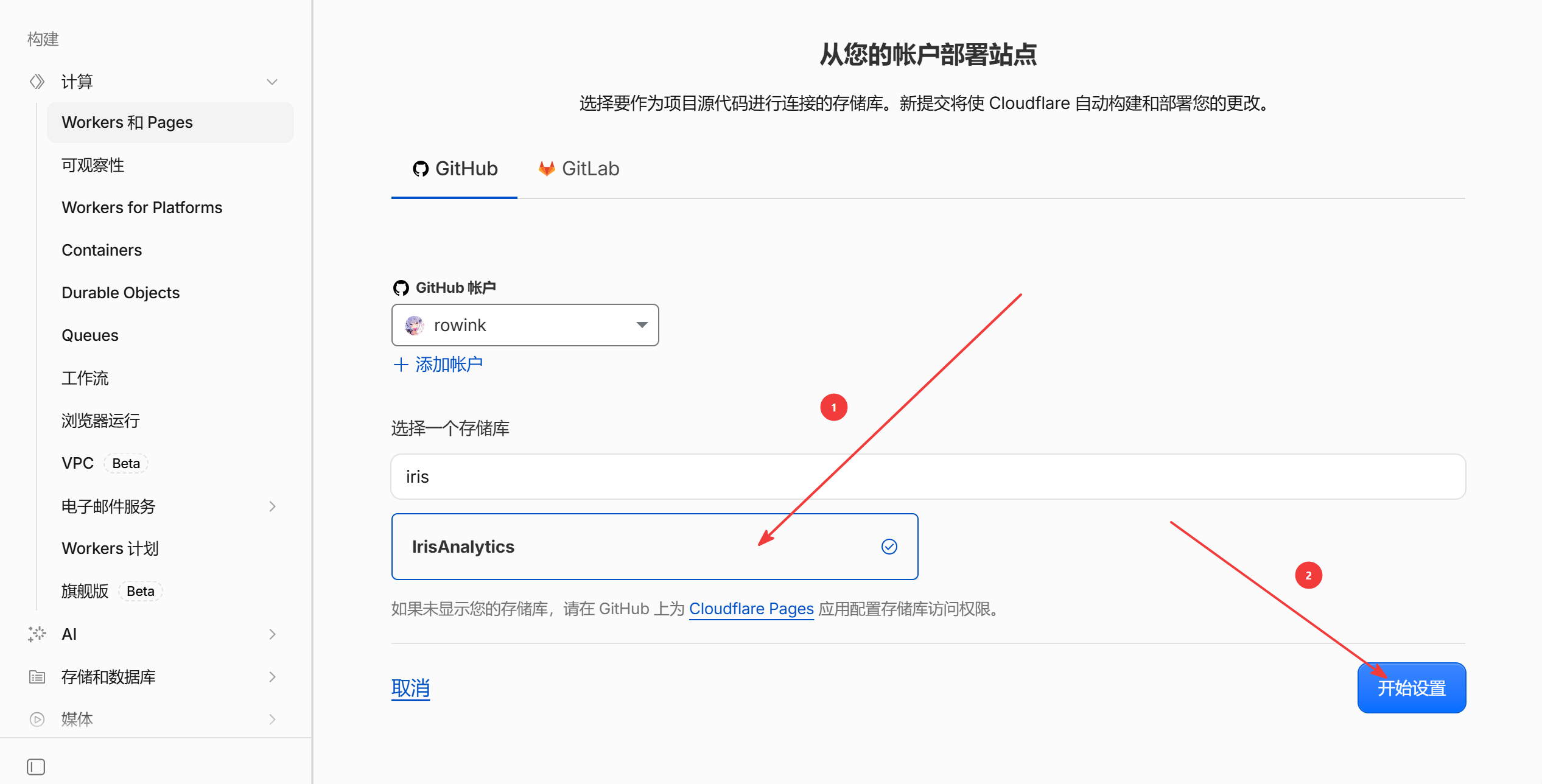Expand the 媒体 section arrow
Viewport: 1542px width, 784px height.
272,719
